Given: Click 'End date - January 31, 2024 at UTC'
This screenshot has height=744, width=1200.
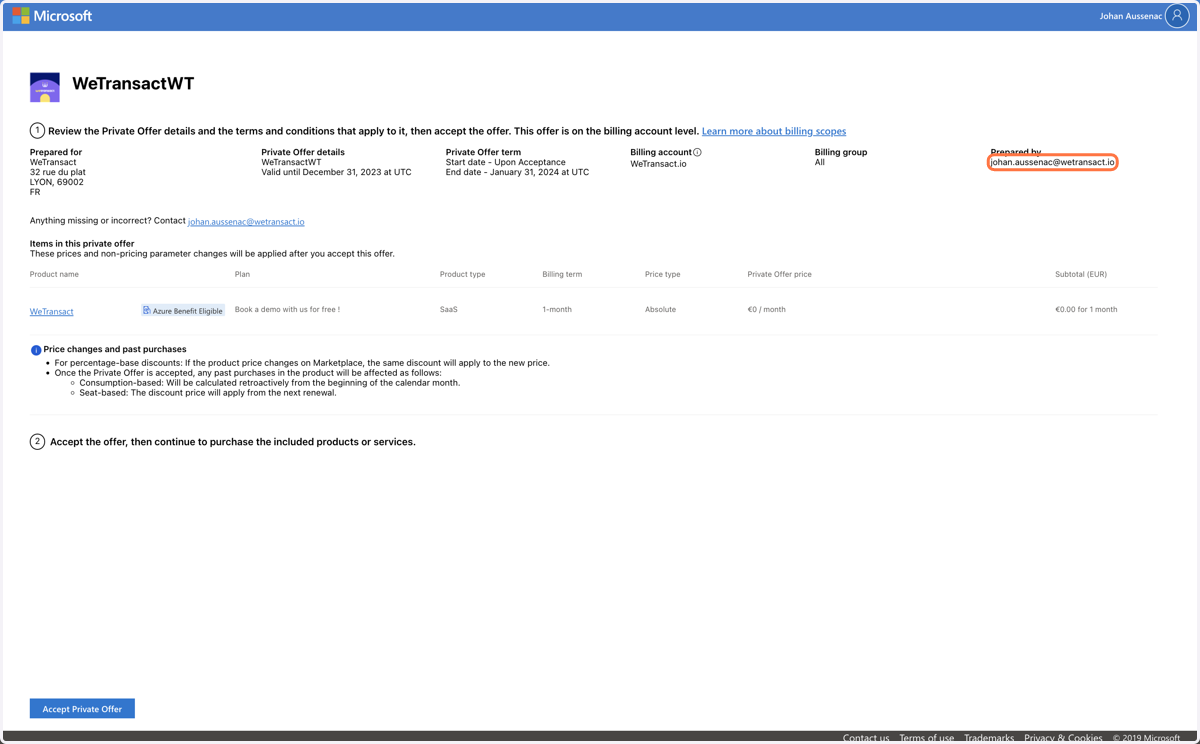Looking at the screenshot, I should pos(517,172).
